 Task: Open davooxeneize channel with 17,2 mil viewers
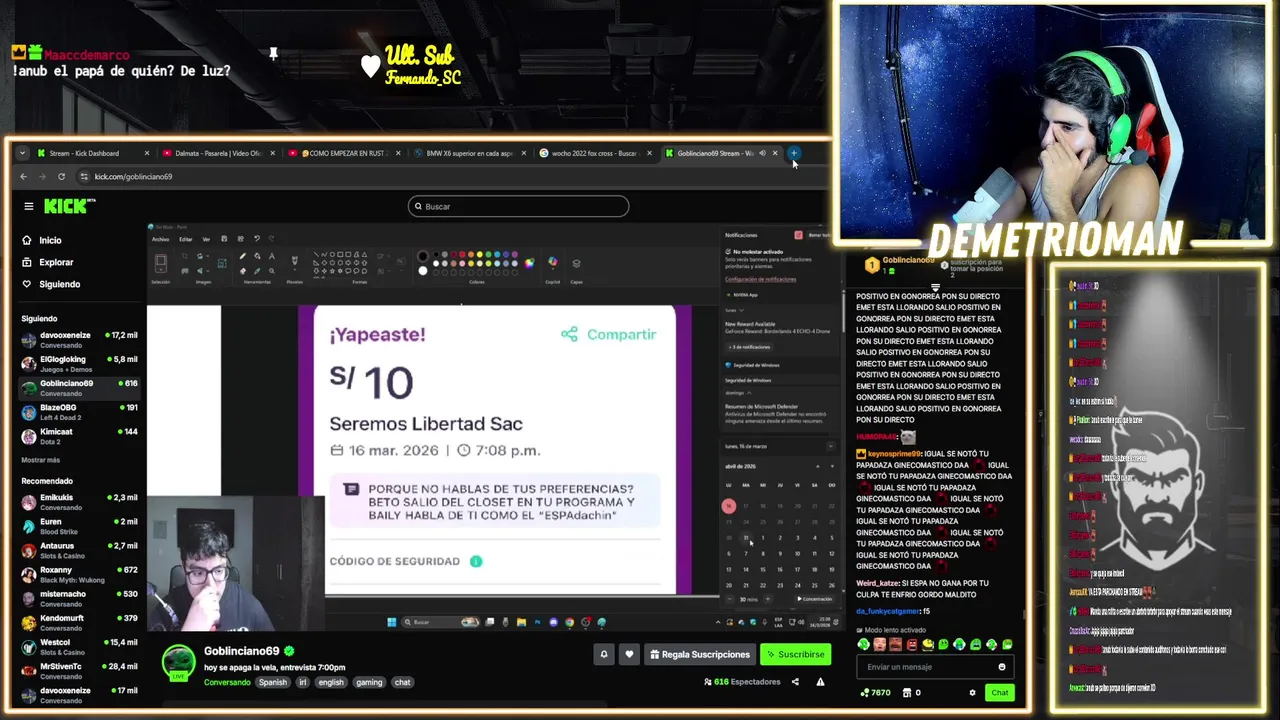point(82,339)
